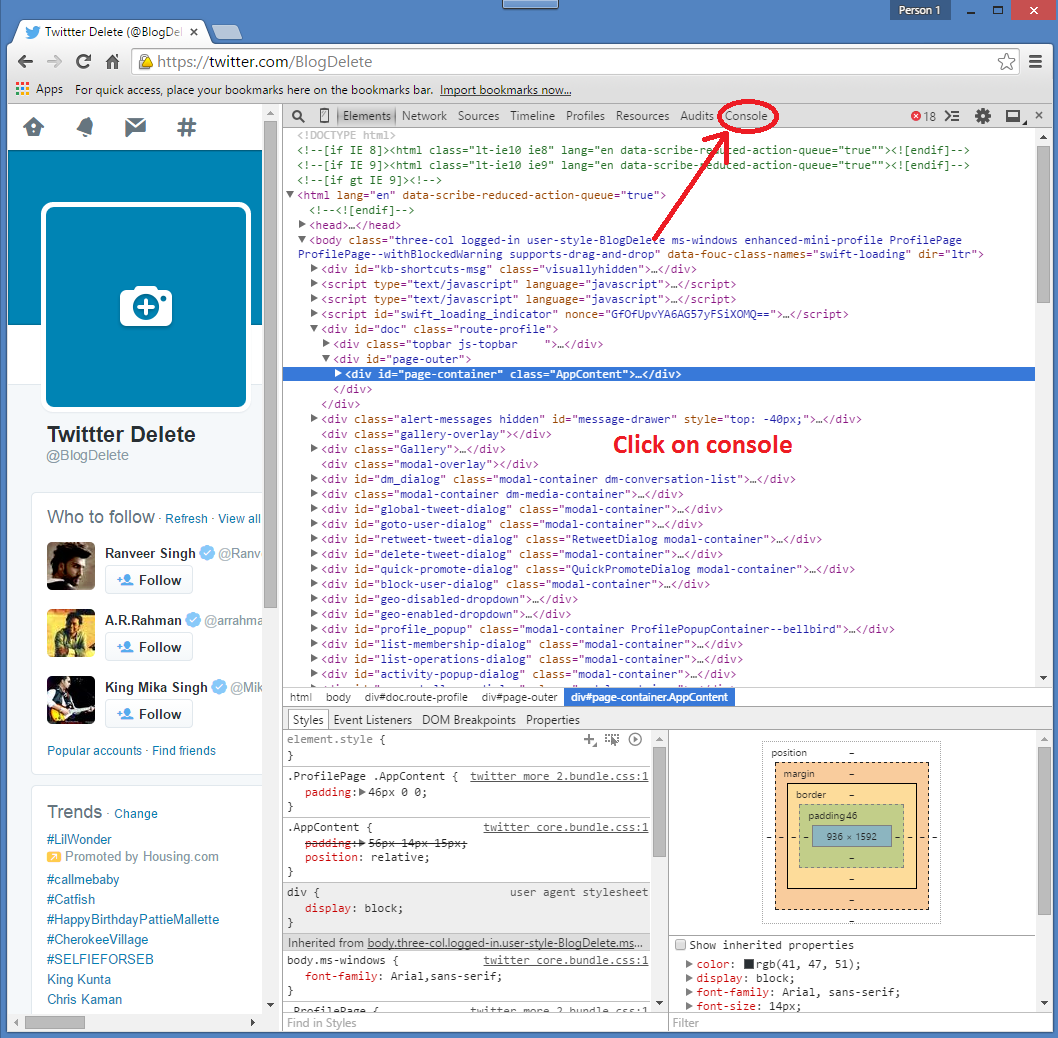Select body in the breadcrumb bar
1058x1038 pixels.
(339, 697)
